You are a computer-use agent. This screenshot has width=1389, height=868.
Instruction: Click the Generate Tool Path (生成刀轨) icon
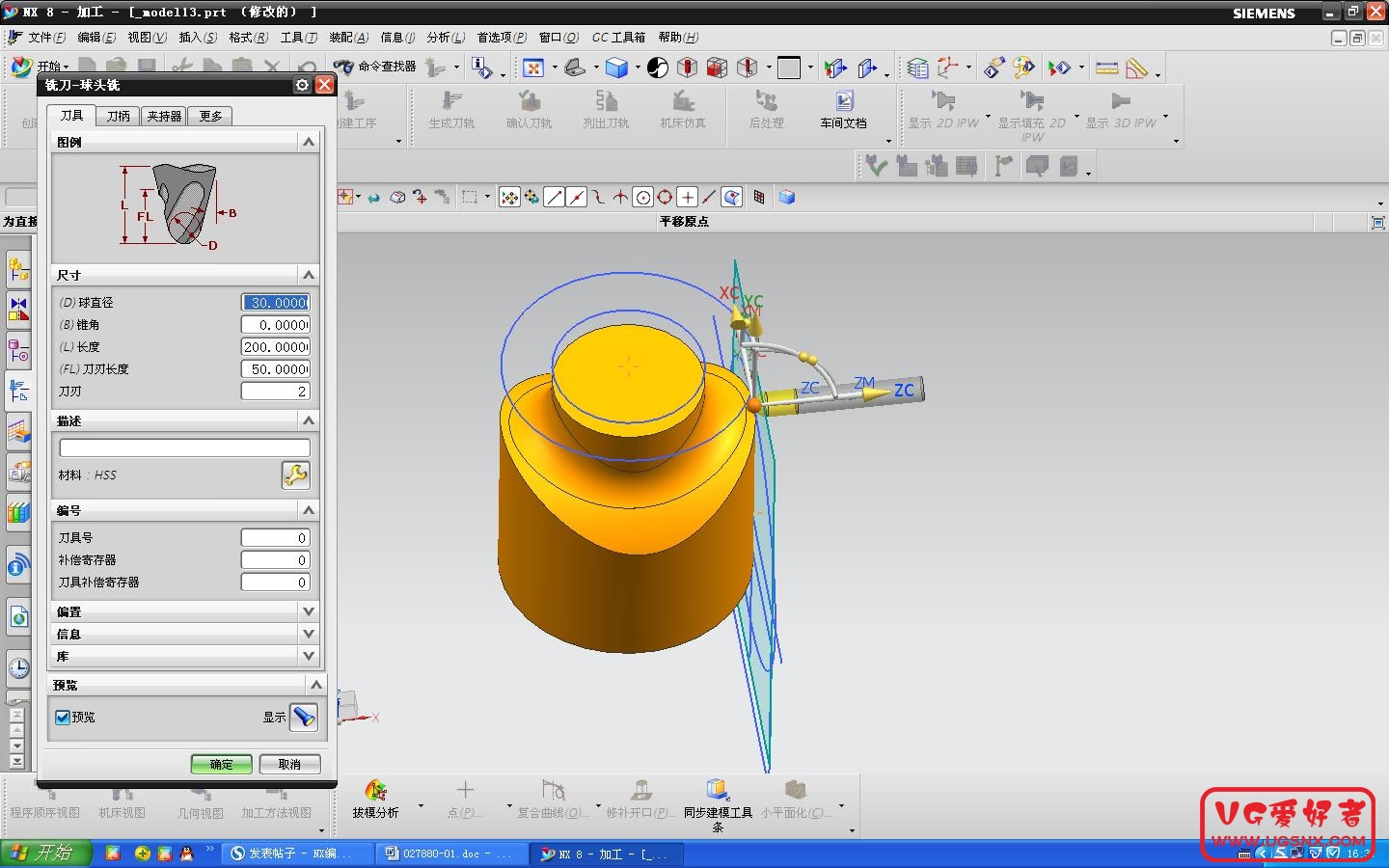tap(451, 100)
